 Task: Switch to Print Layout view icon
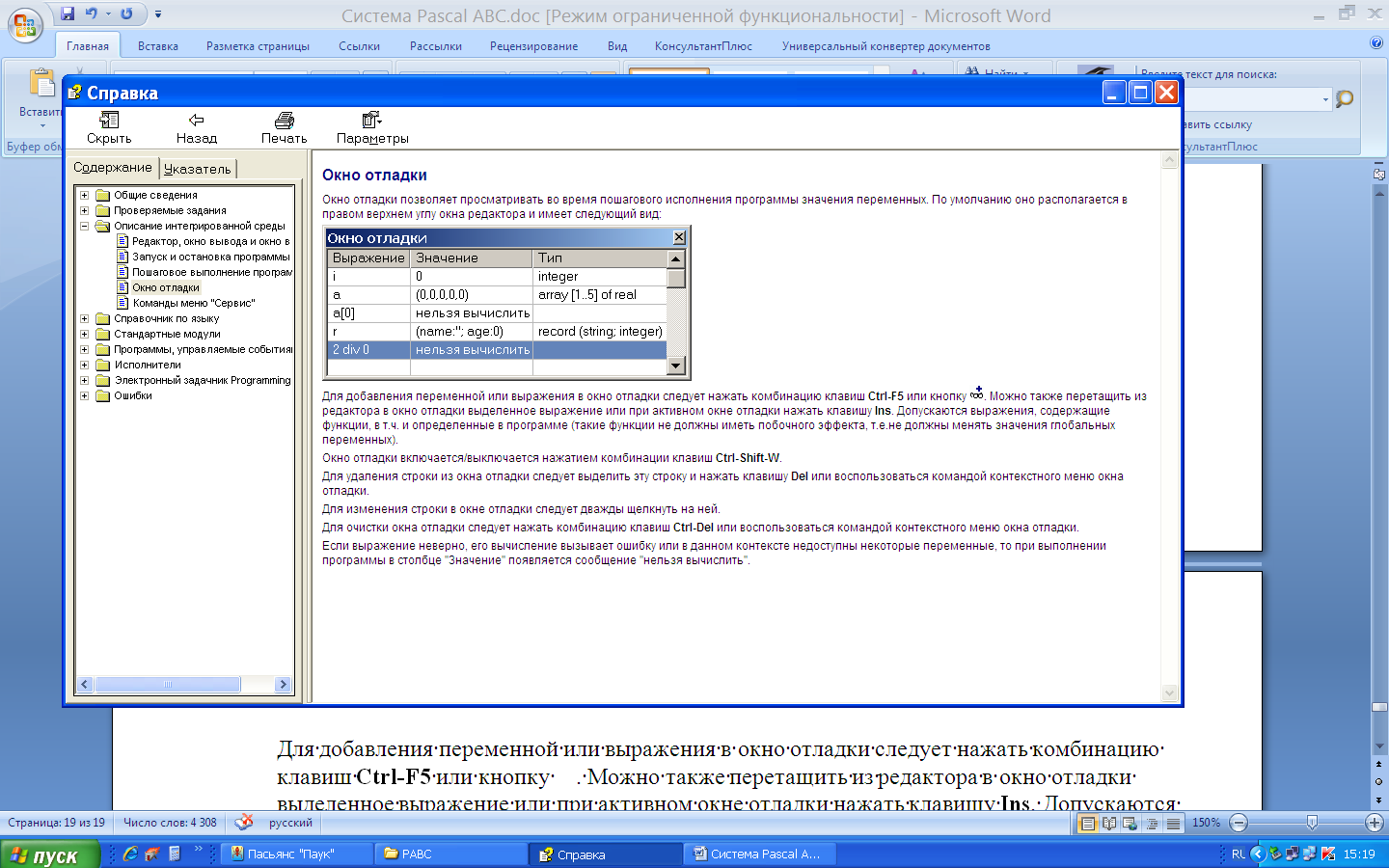[1088, 823]
